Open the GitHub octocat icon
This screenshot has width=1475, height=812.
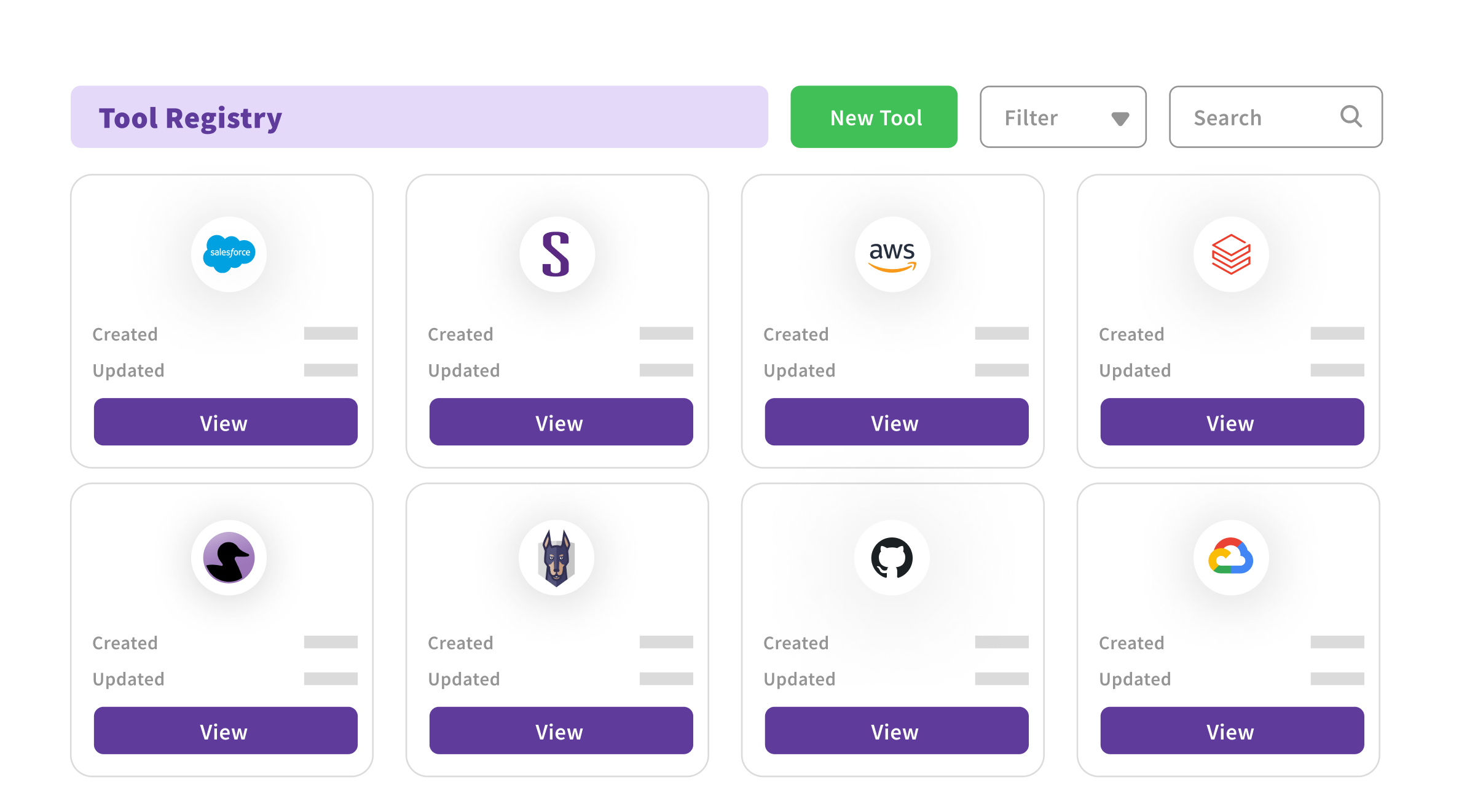[x=892, y=557]
